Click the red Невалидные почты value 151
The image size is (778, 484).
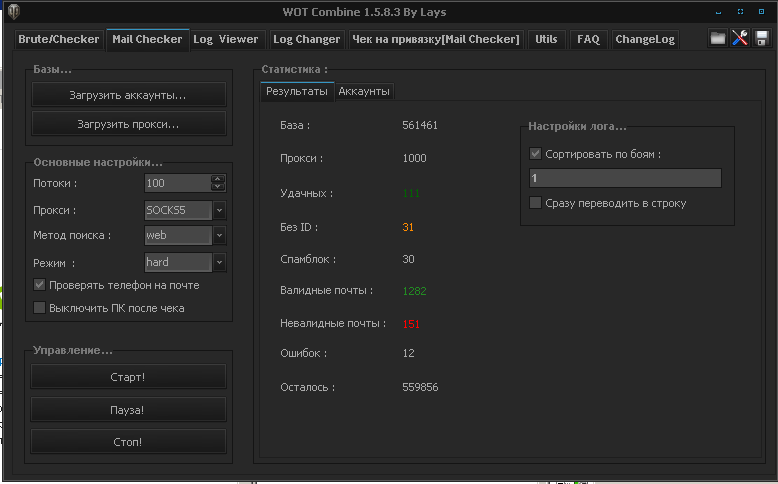[411, 324]
